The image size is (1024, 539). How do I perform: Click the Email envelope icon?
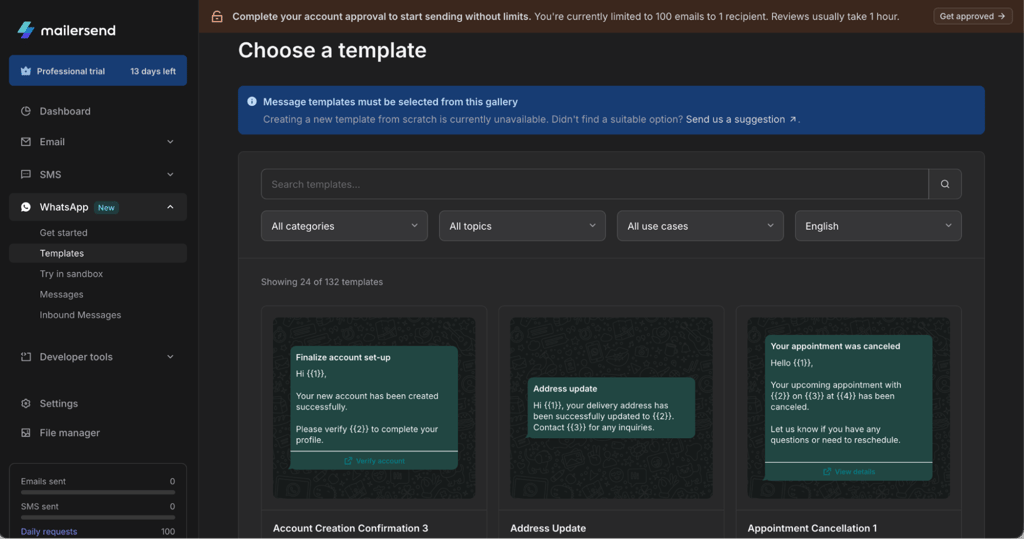pyautogui.click(x=25, y=142)
